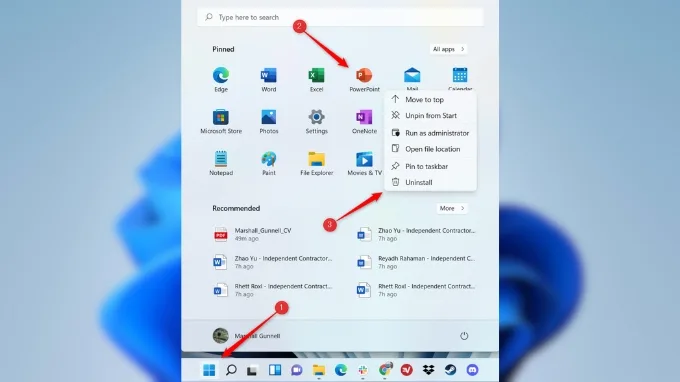Launch Steam from the taskbar
The height and width of the screenshot is (382, 680).
[x=450, y=370]
